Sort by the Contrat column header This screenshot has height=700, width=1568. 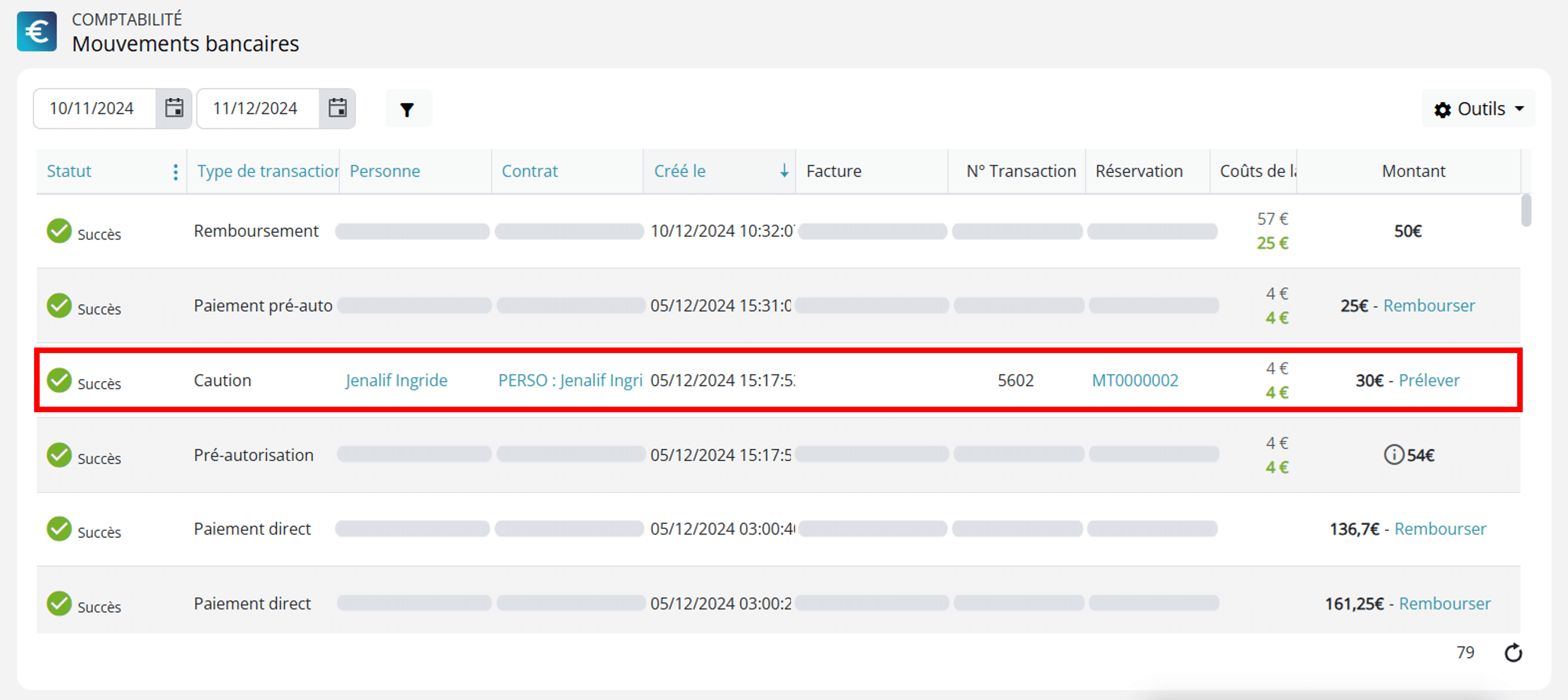click(529, 171)
